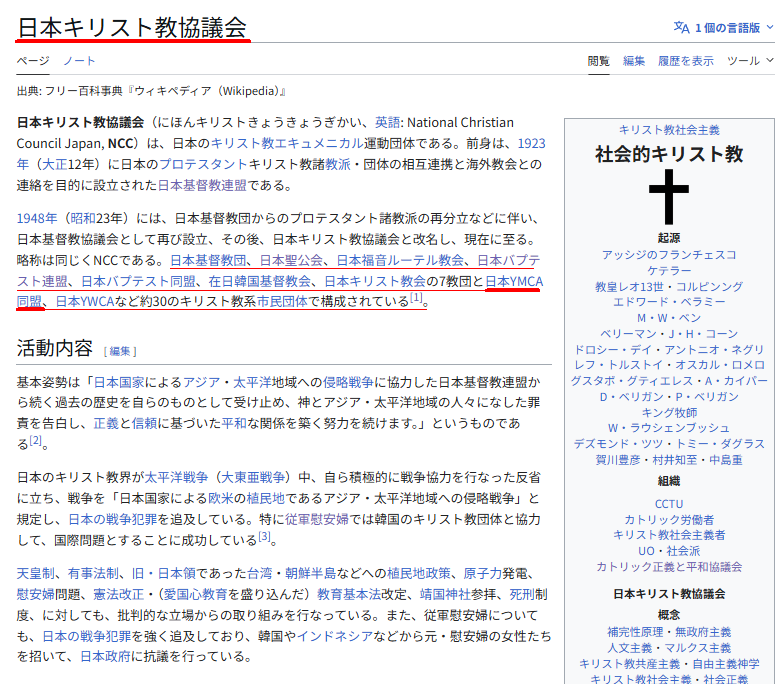Open the インドネシア link
This screenshot has width=784, height=684.
coord(335,636)
